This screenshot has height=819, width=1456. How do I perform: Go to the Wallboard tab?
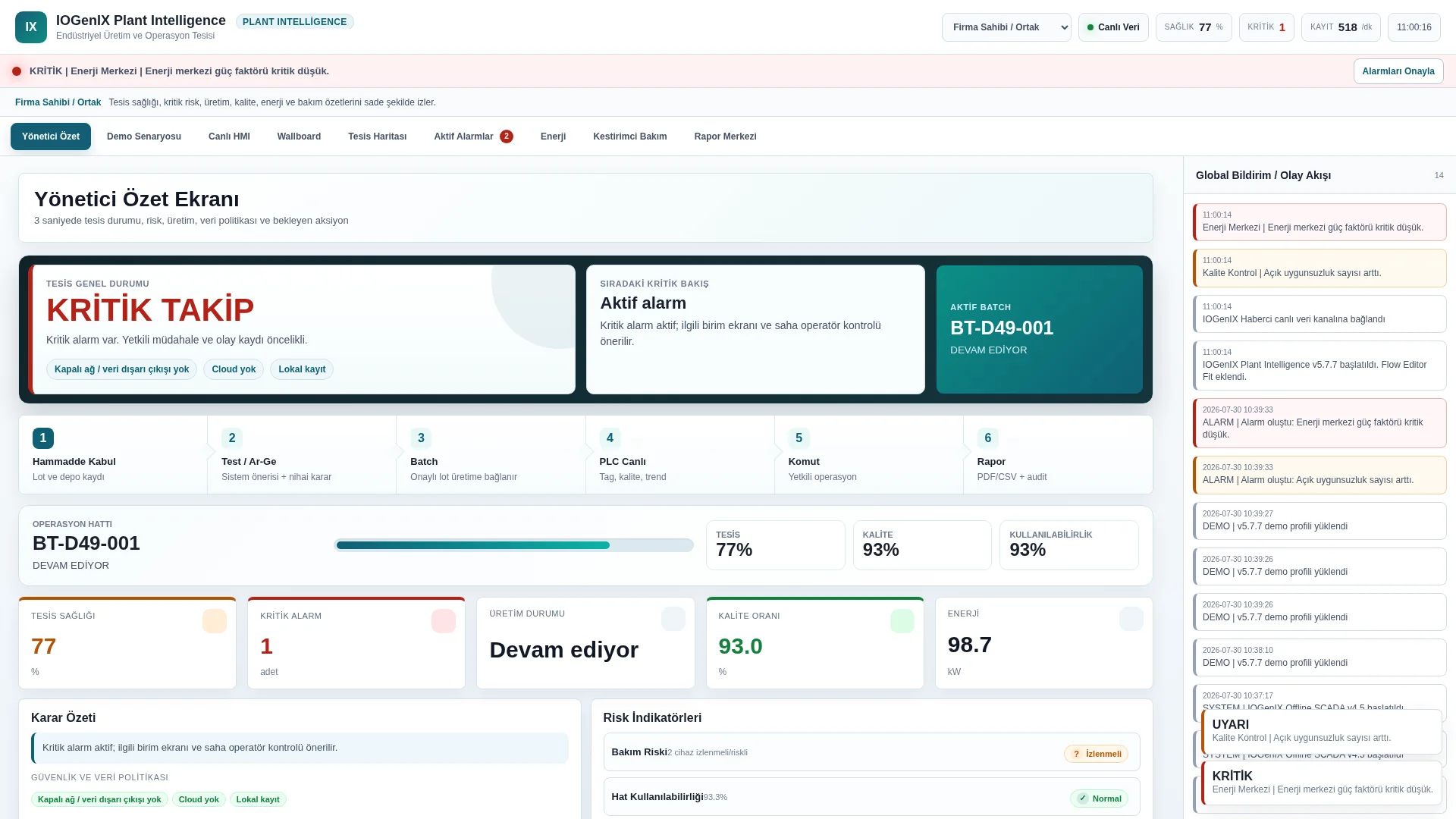(x=299, y=136)
